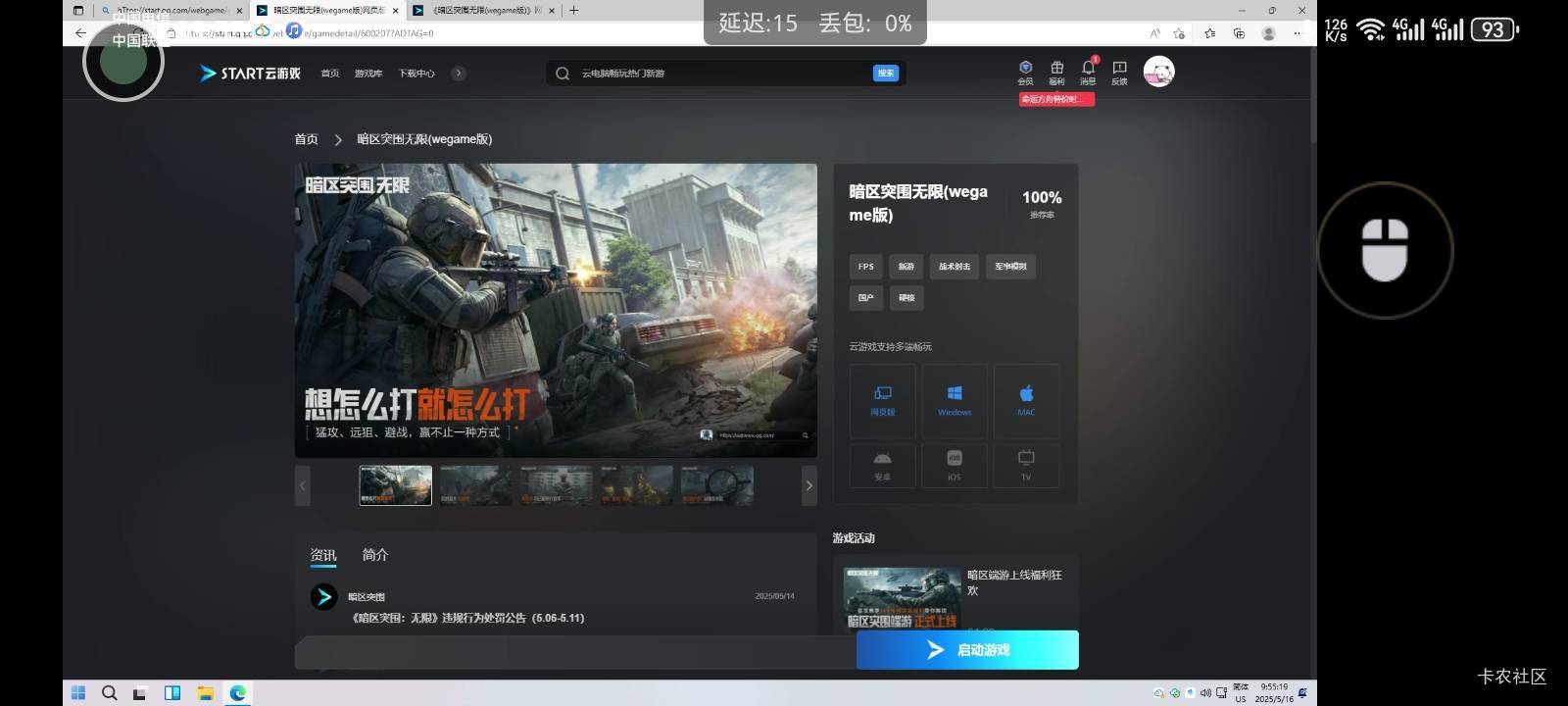Click the 启动游戏 button

[x=967, y=650]
